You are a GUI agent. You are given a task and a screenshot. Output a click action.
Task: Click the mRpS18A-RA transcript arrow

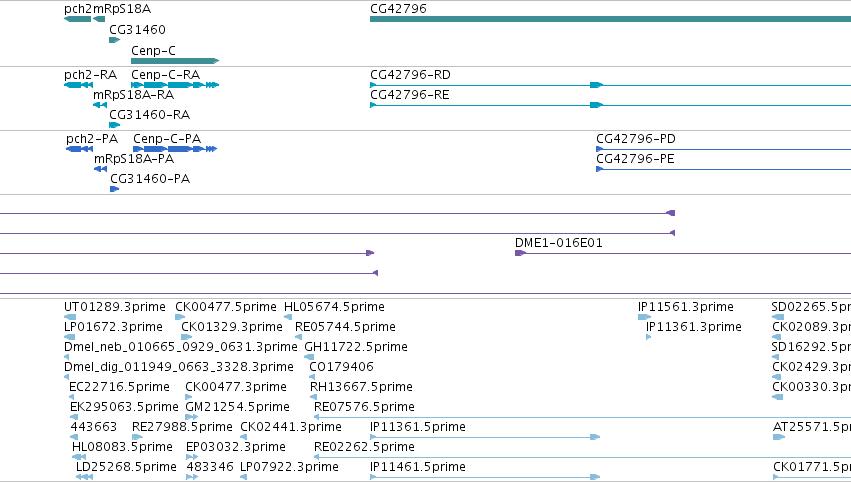pyautogui.click(x=100, y=105)
